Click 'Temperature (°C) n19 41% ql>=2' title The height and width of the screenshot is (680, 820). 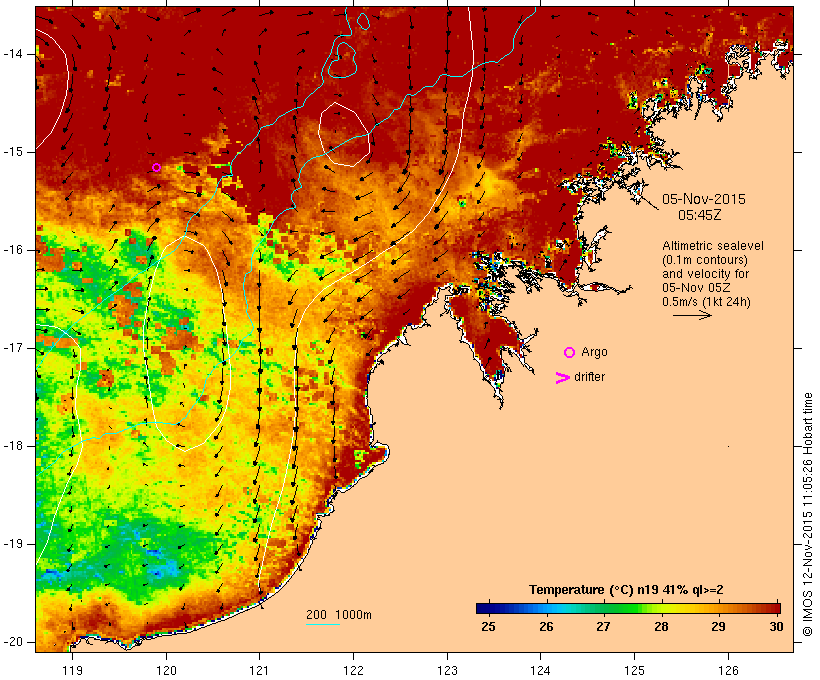point(626,590)
